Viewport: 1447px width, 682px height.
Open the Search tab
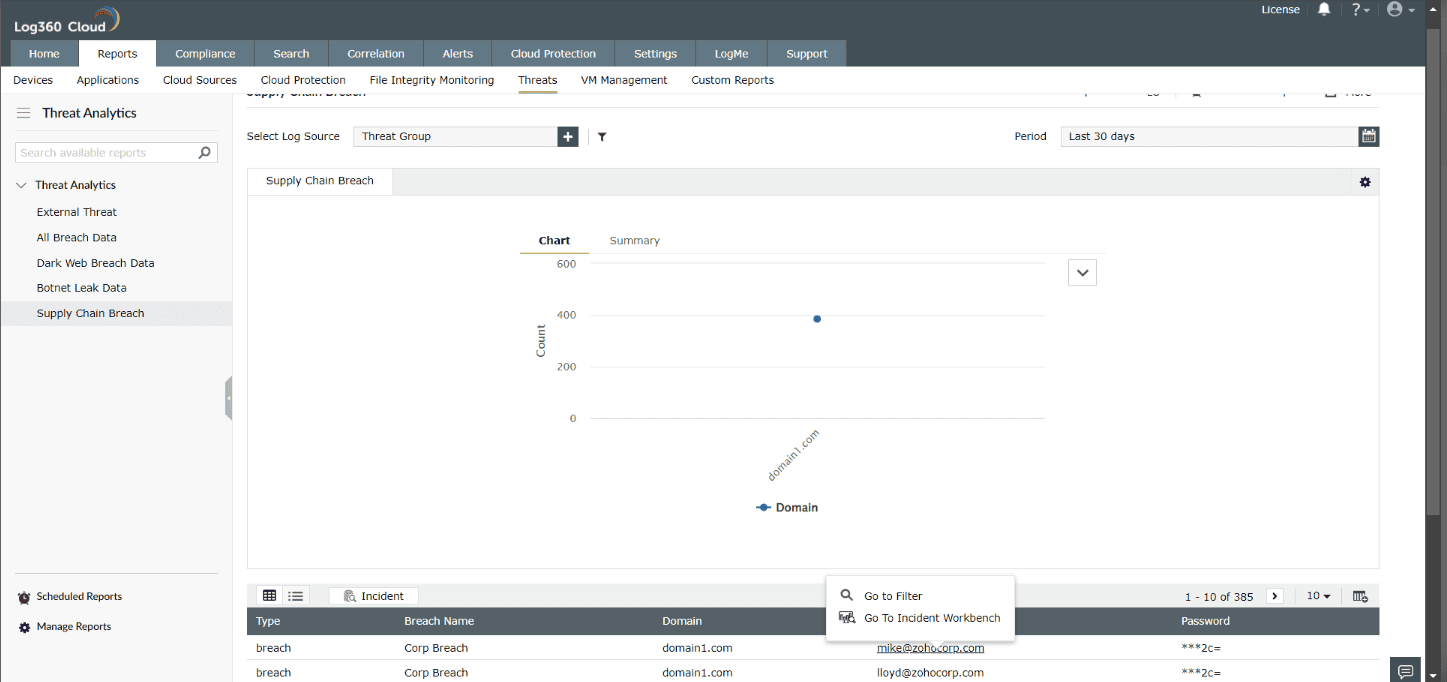pos(291,54)
